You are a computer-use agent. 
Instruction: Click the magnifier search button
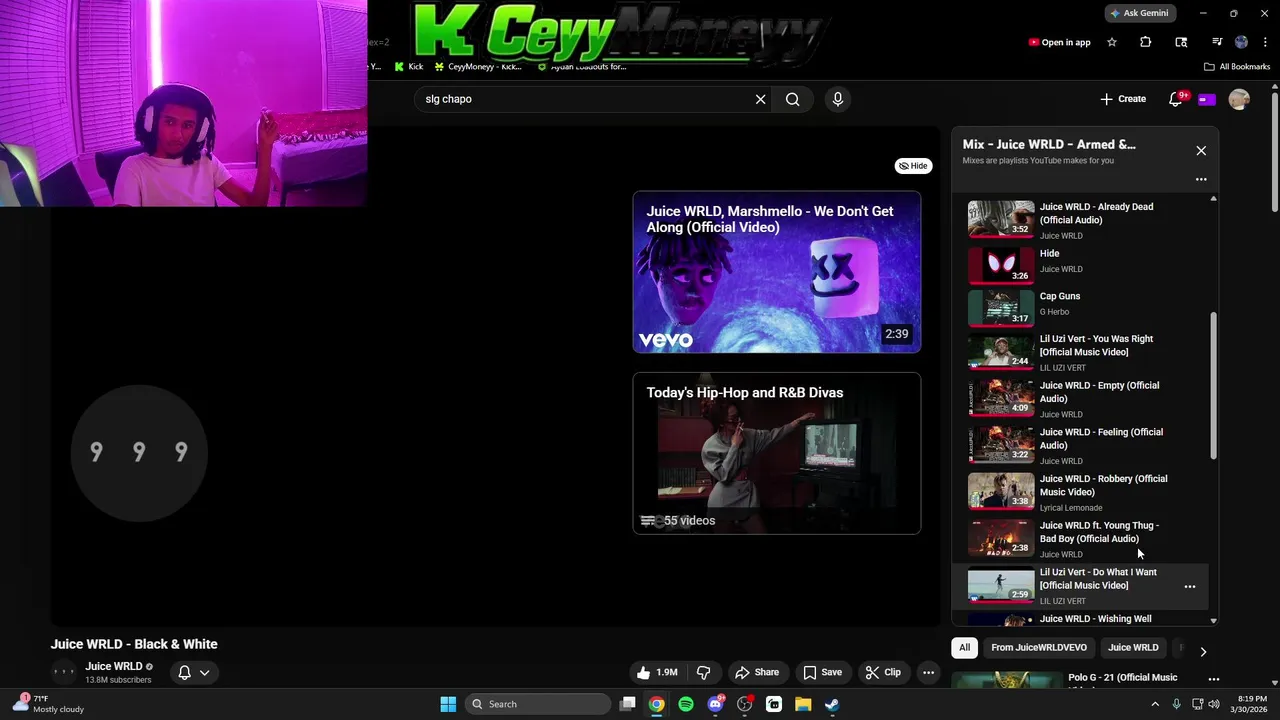tap(793, 99)
